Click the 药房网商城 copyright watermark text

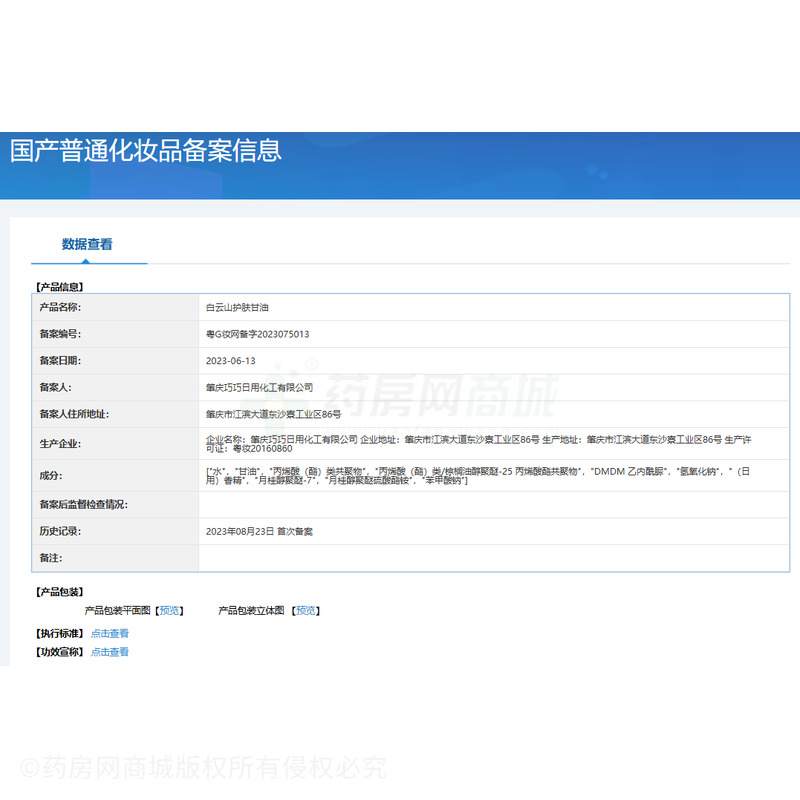[203, 768]
